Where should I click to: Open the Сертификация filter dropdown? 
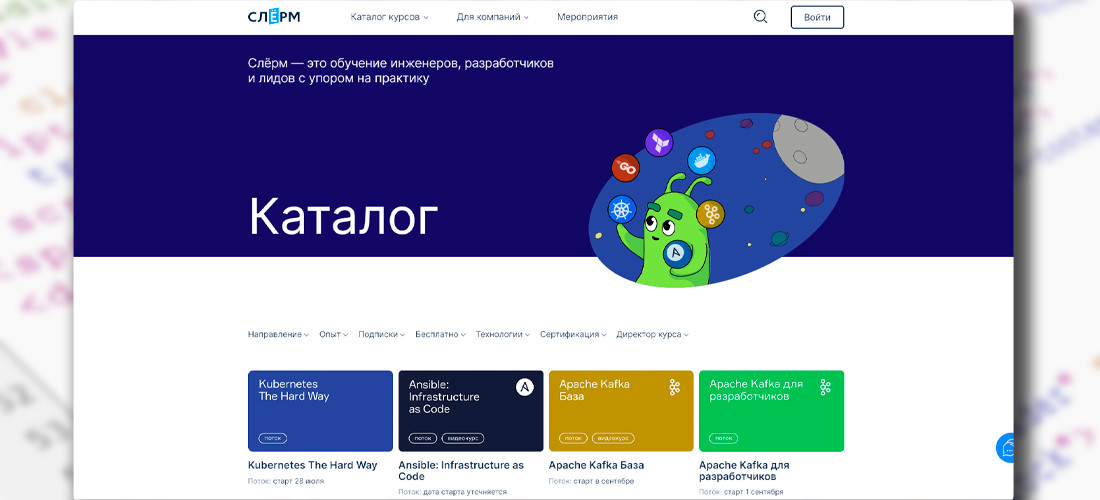(573, 335)
